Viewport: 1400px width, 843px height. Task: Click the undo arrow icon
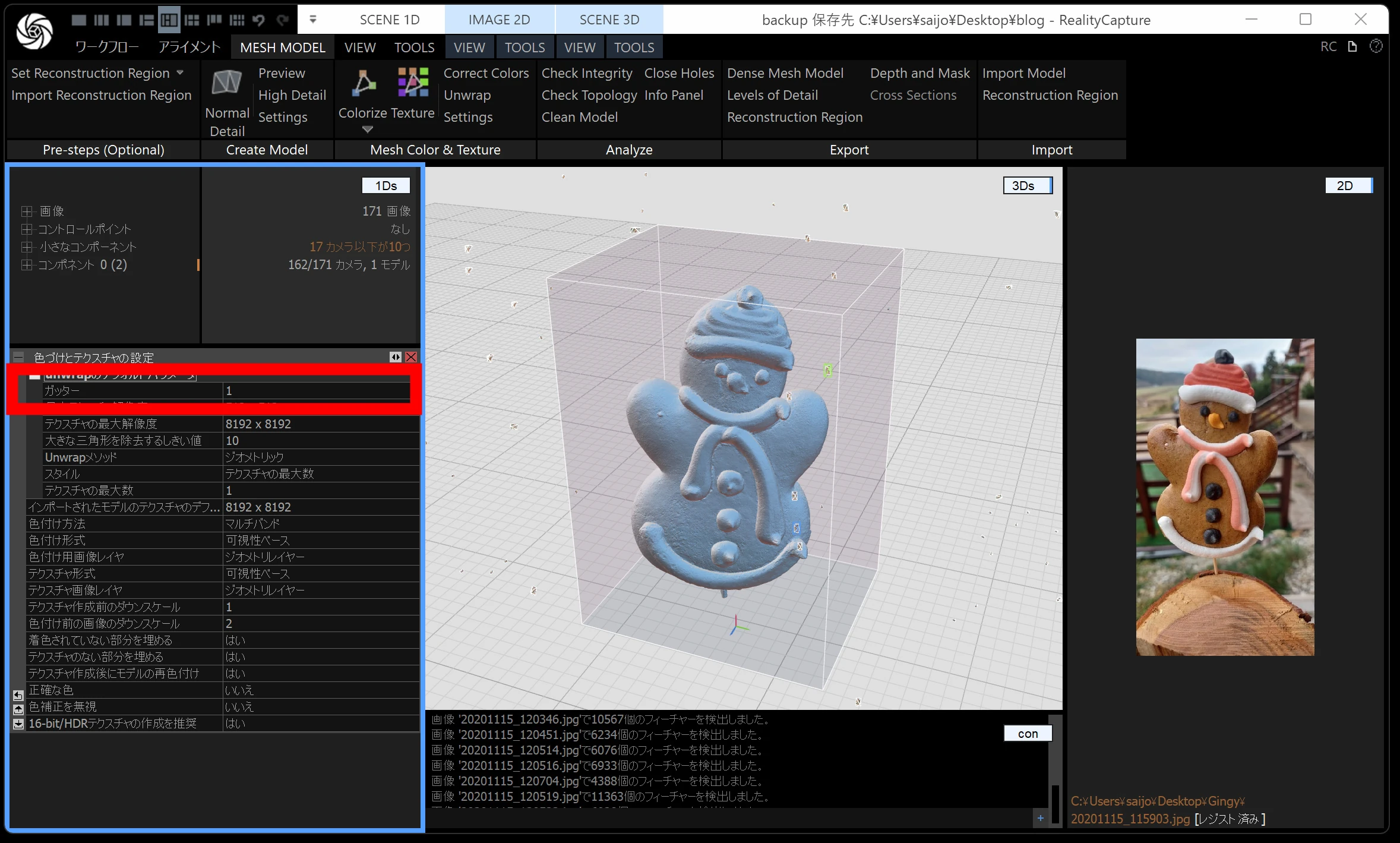pos(258,20)
